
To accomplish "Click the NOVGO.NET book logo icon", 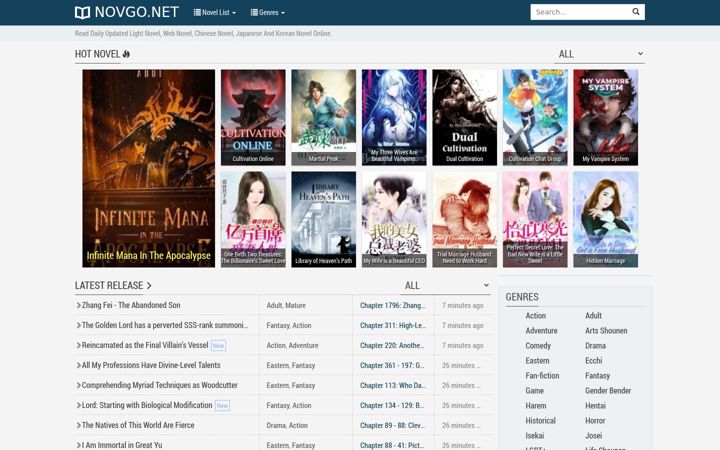I will coord(82,12).
